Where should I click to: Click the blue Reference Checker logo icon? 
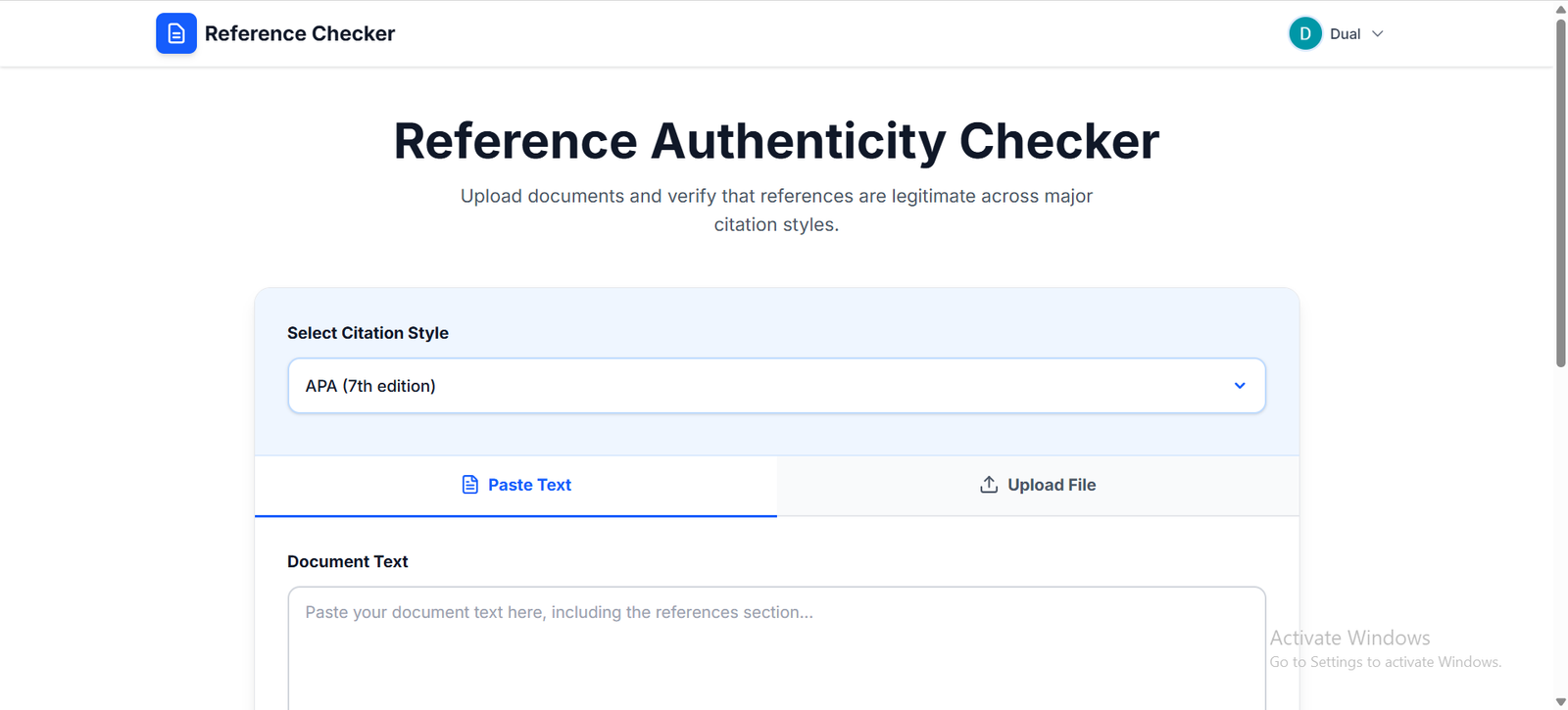(x=176, y=33)
